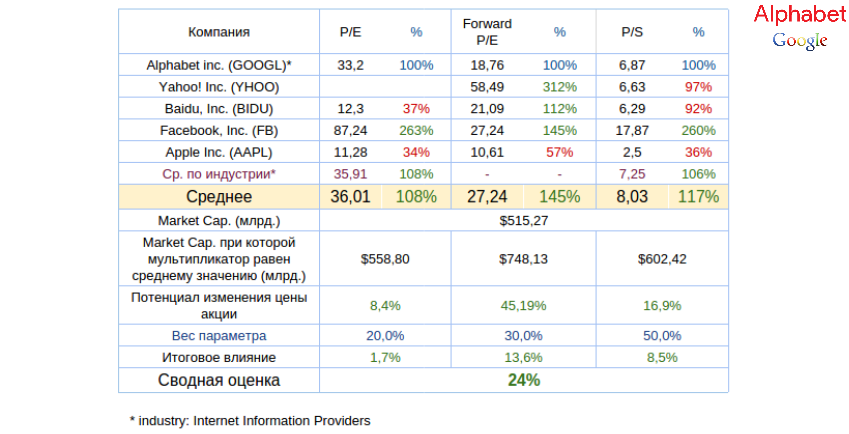Click the $558,80 market cap cell
Viewport: 849px width, 434px height.
tap(385, 259)
